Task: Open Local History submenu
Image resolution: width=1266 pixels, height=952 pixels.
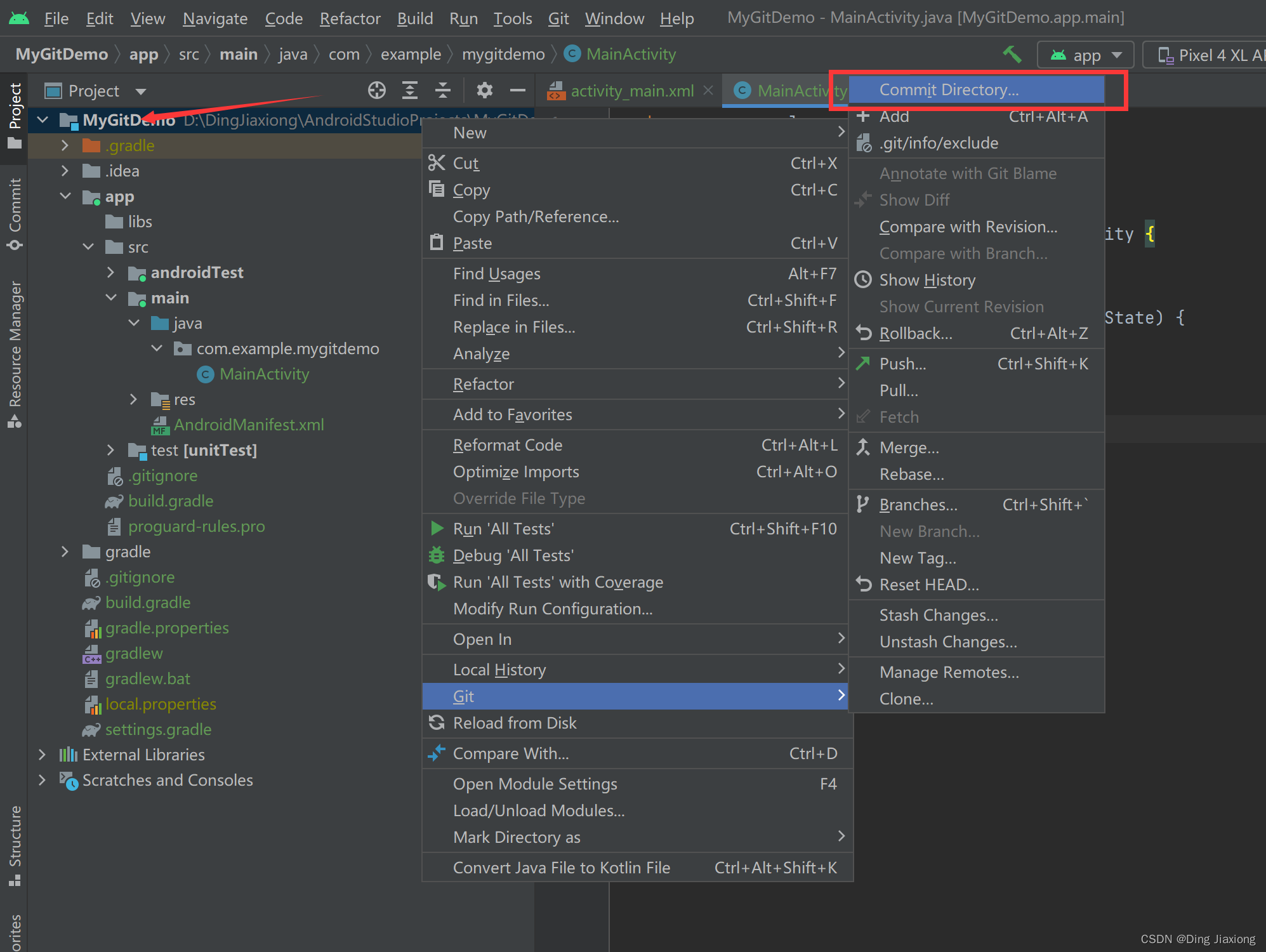Action: 635,670
